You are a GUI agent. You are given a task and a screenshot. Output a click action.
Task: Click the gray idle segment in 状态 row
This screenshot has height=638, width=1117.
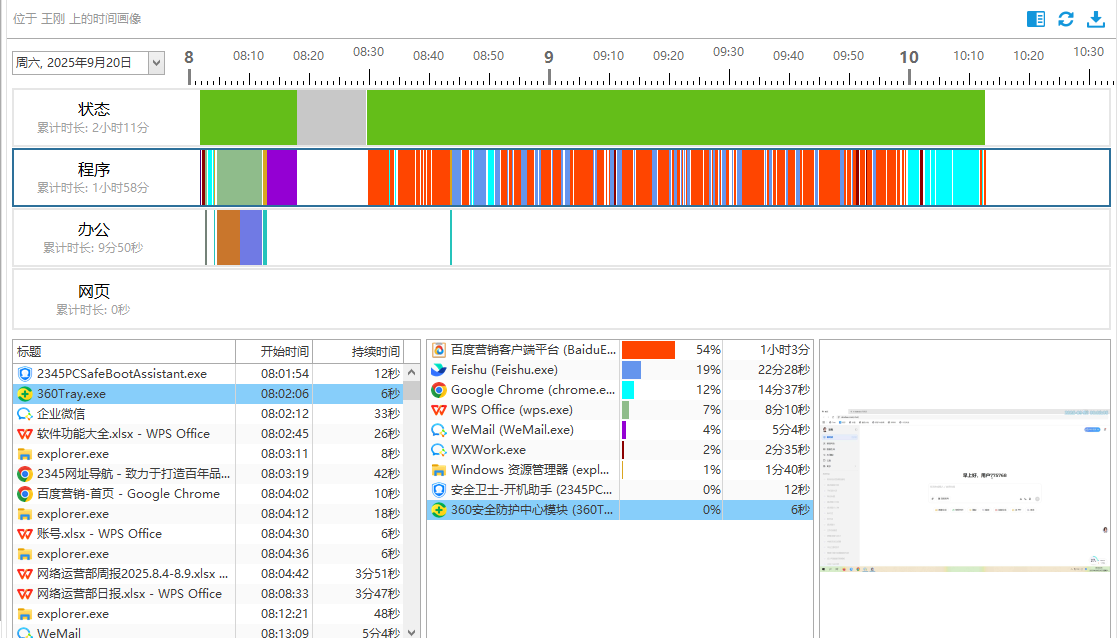[x=331, y=117]
